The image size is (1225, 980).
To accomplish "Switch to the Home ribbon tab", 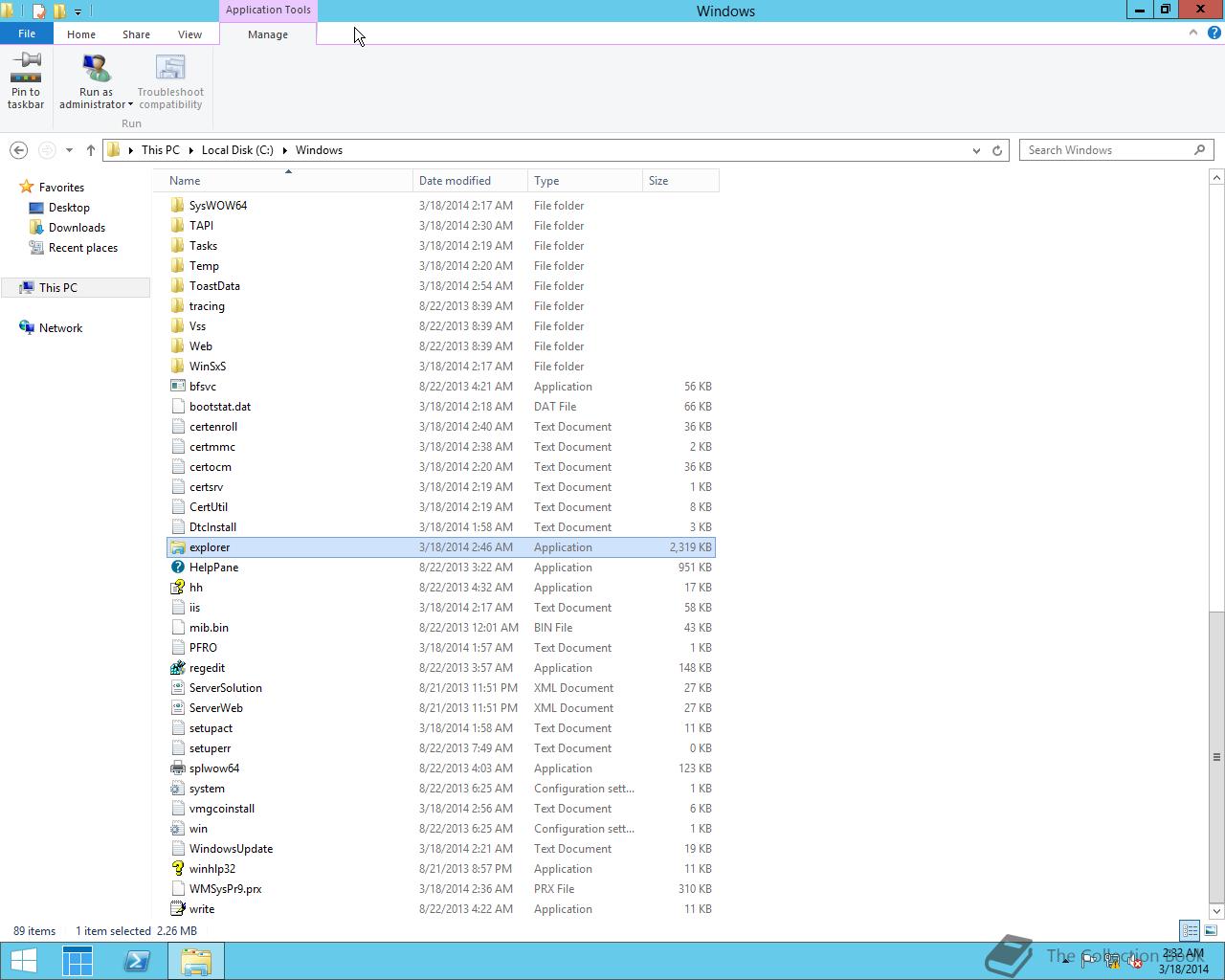I will 81,34.
